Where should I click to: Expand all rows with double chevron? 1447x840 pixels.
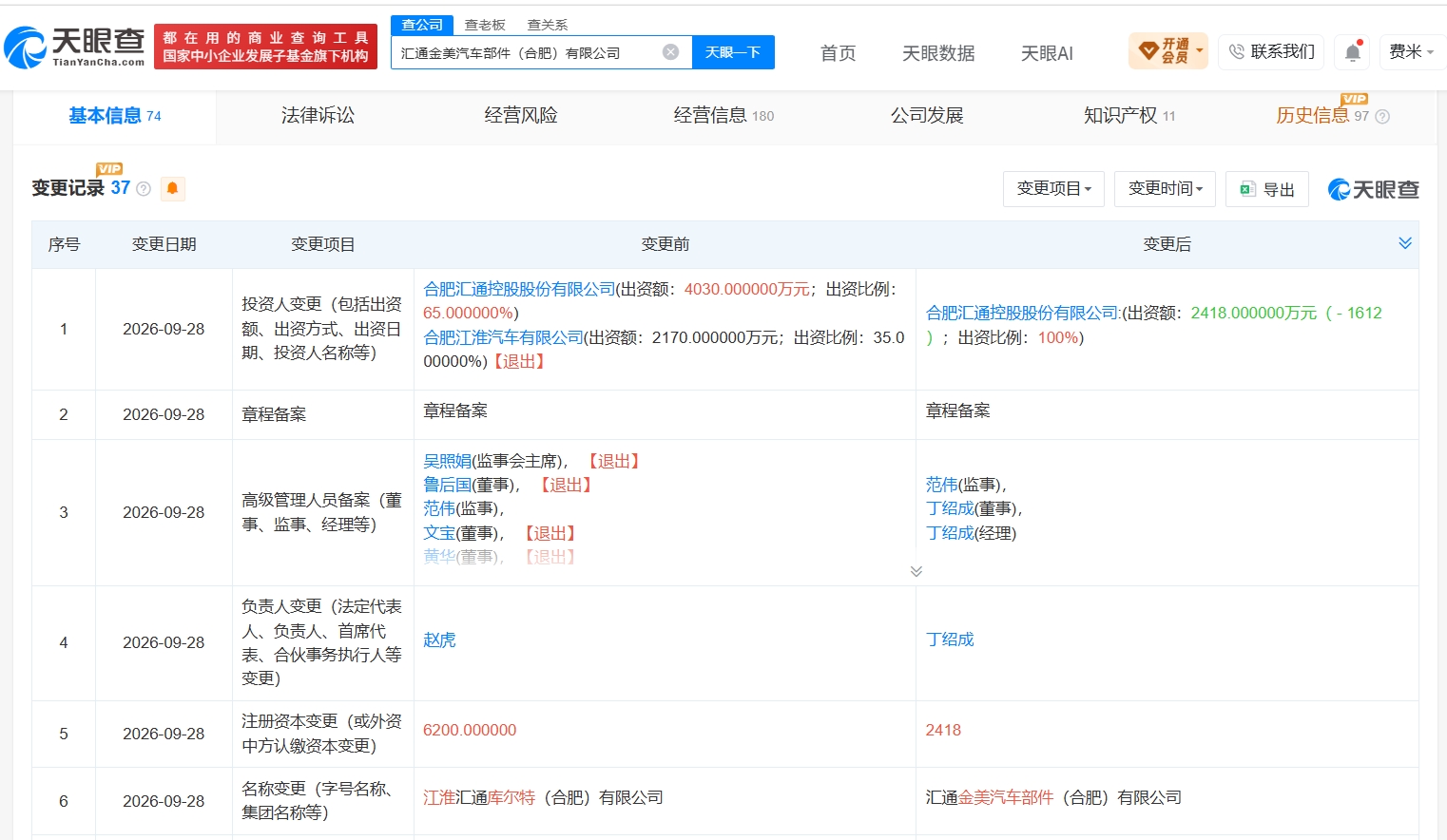pyautogui.click(x=1405, y=244)
